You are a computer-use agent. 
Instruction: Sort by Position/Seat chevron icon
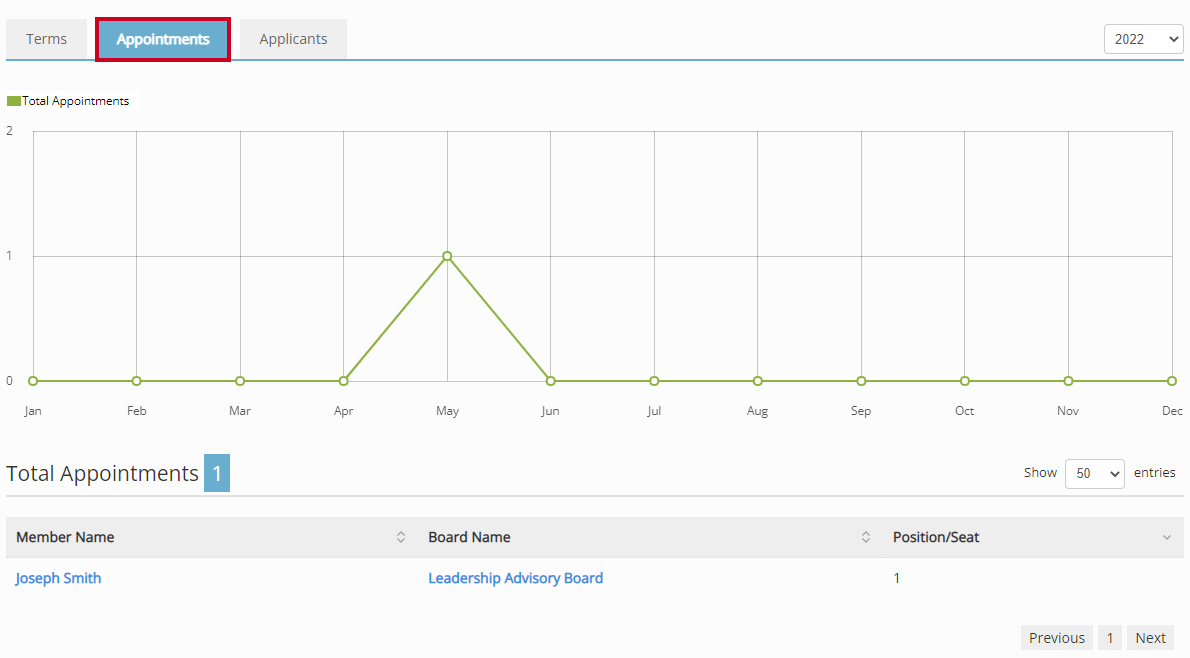[1166, 537]
